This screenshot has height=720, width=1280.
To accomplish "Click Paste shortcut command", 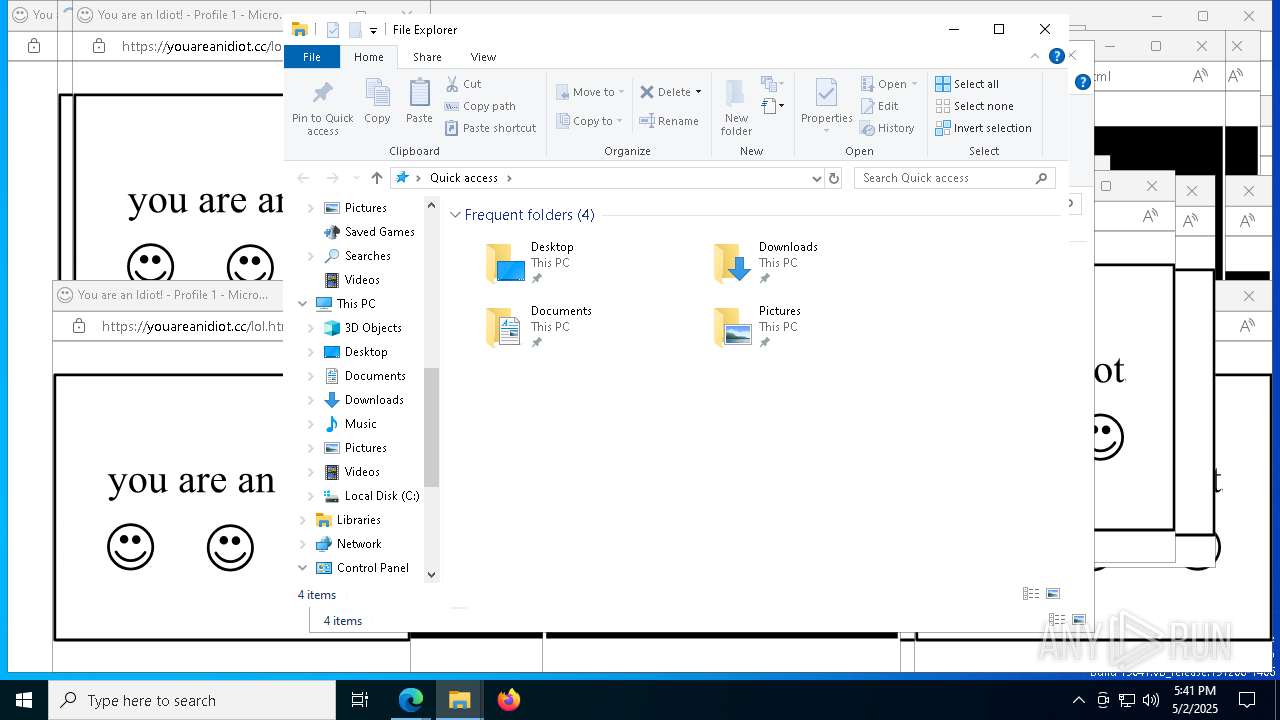I will click(490, 128).
